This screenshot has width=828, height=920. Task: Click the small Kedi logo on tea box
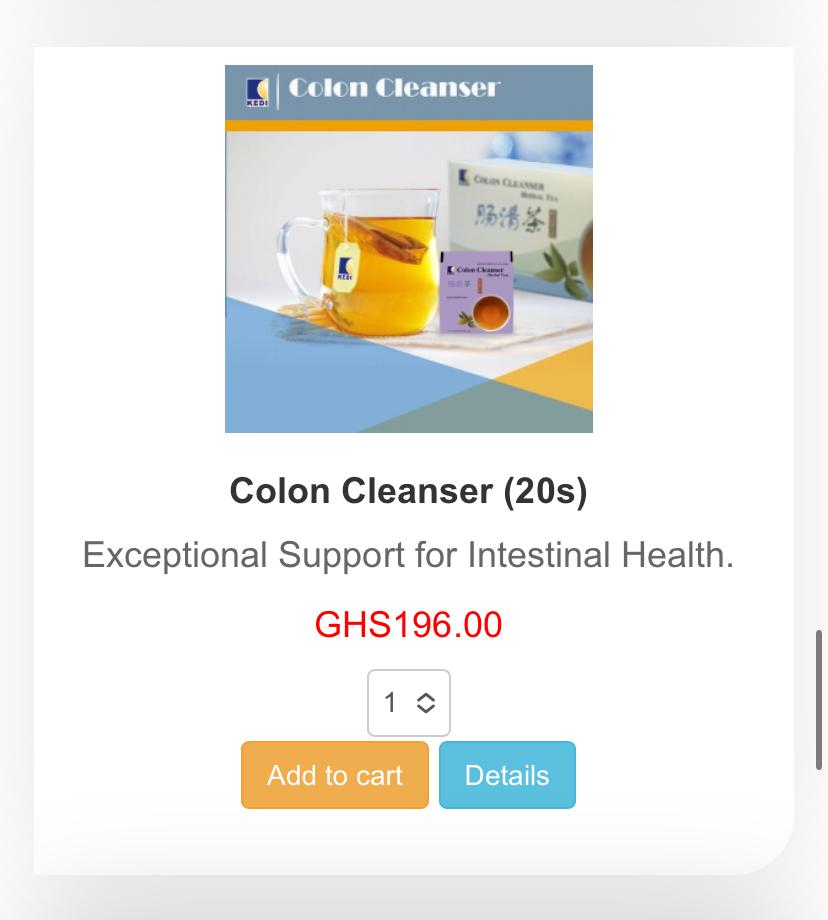coord(464,179)
